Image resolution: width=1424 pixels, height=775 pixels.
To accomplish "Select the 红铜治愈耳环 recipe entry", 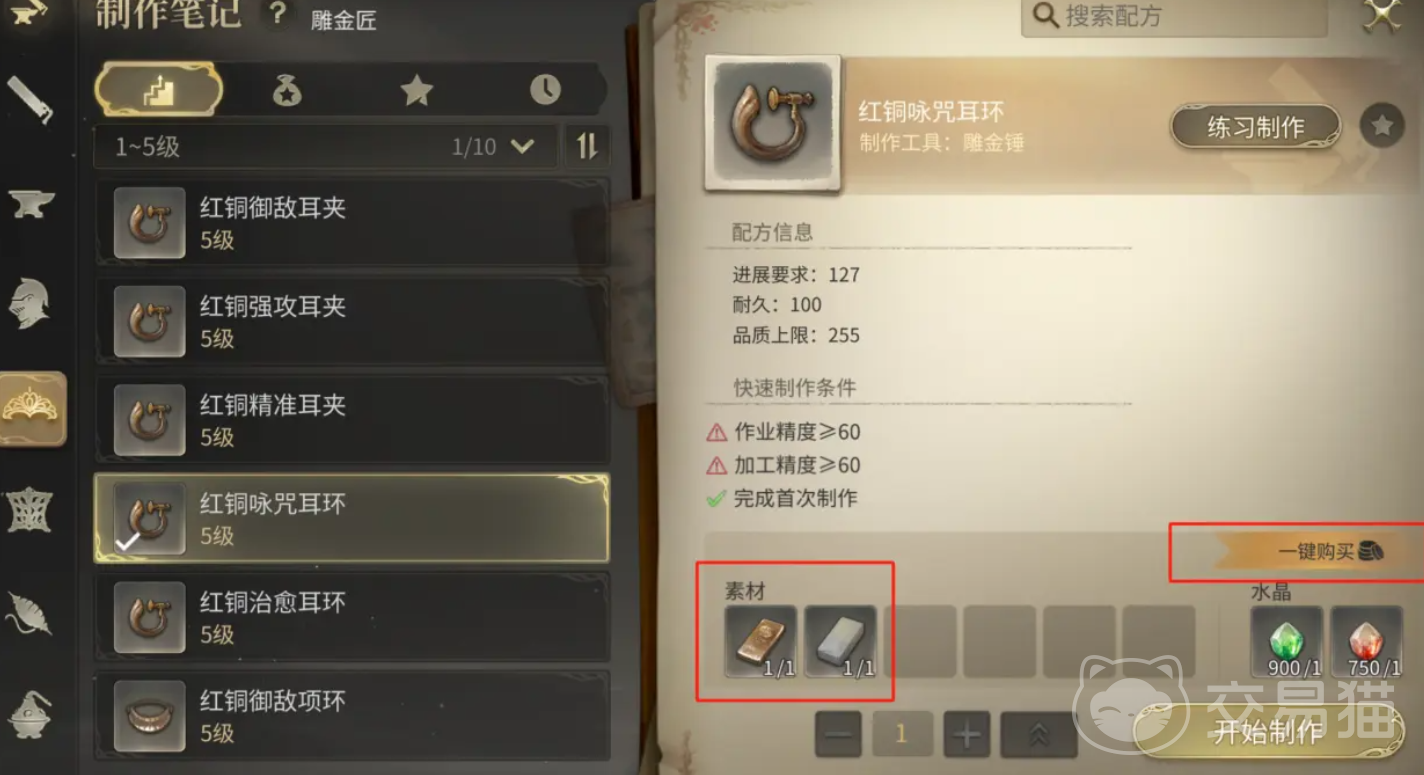I will tap(351, 618).
